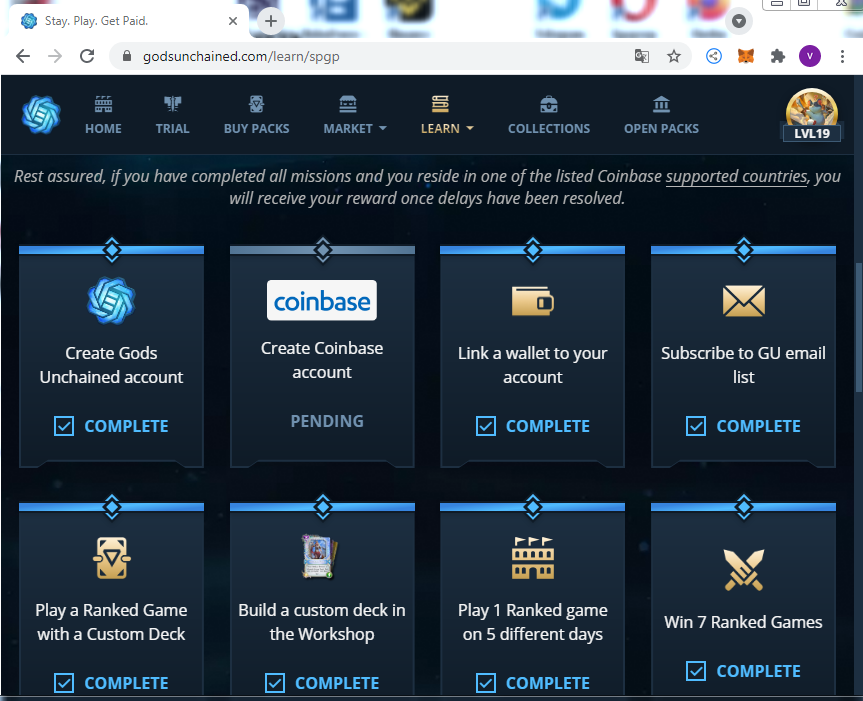
Task: Select Win 7 Ranked Games text
Action: (743, 622)
